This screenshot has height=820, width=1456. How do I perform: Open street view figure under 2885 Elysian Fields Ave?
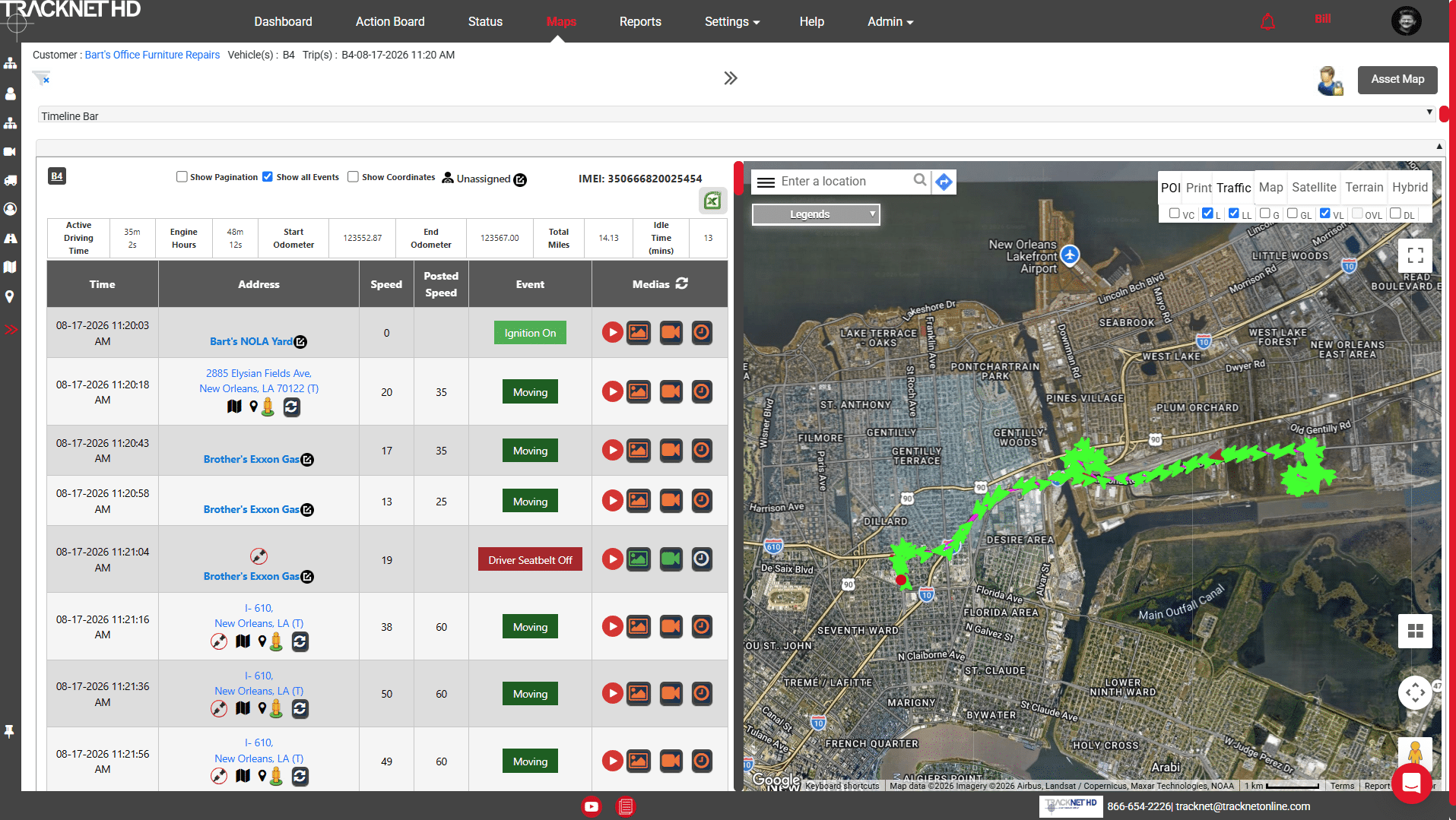pos(268,407)
